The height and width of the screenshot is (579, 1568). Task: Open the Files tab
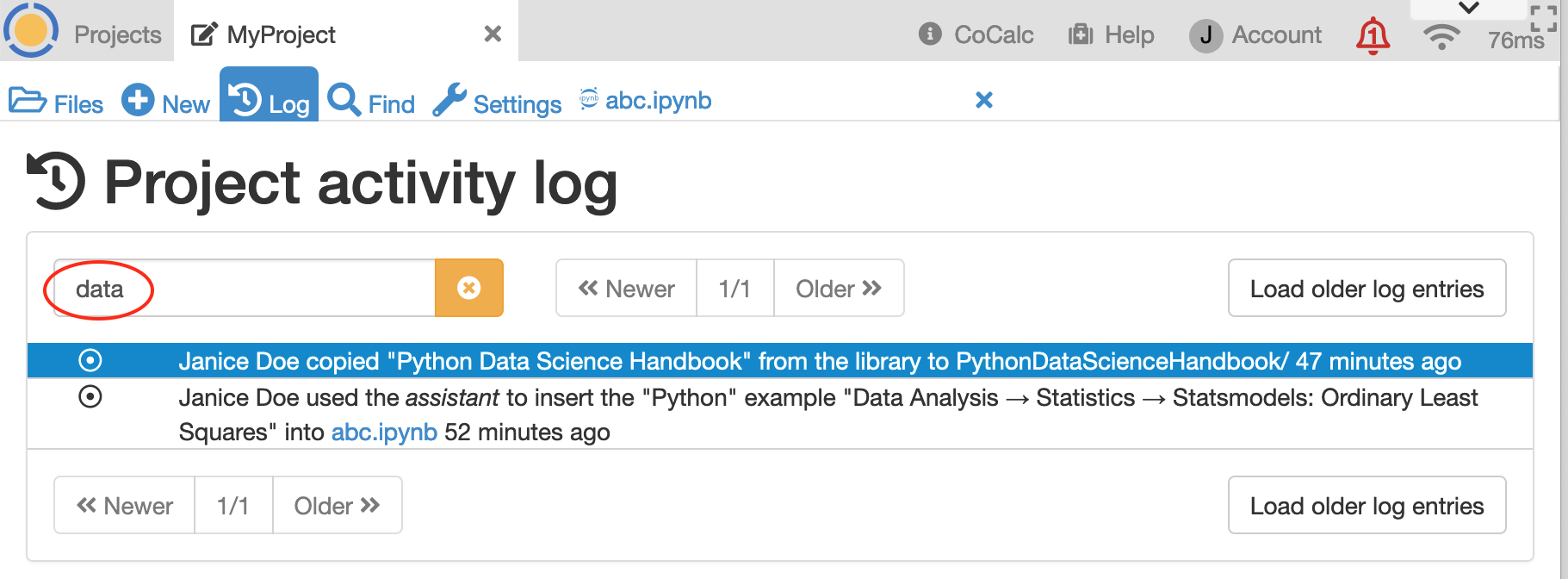(56, 103)
